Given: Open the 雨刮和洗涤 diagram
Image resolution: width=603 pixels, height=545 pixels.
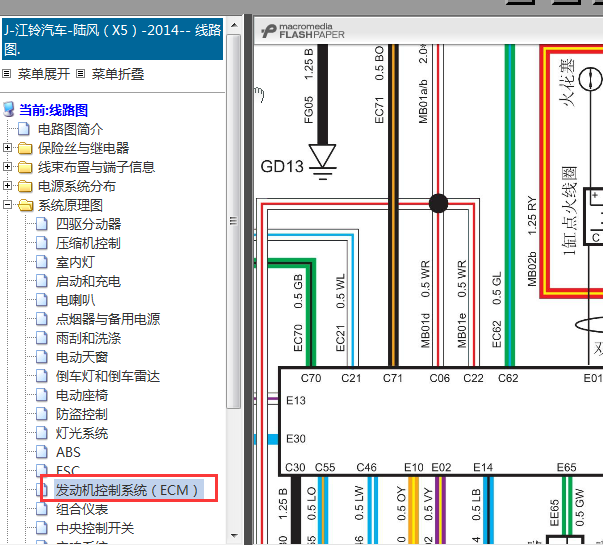Looking at the screenshot, I should click(88, 338).
